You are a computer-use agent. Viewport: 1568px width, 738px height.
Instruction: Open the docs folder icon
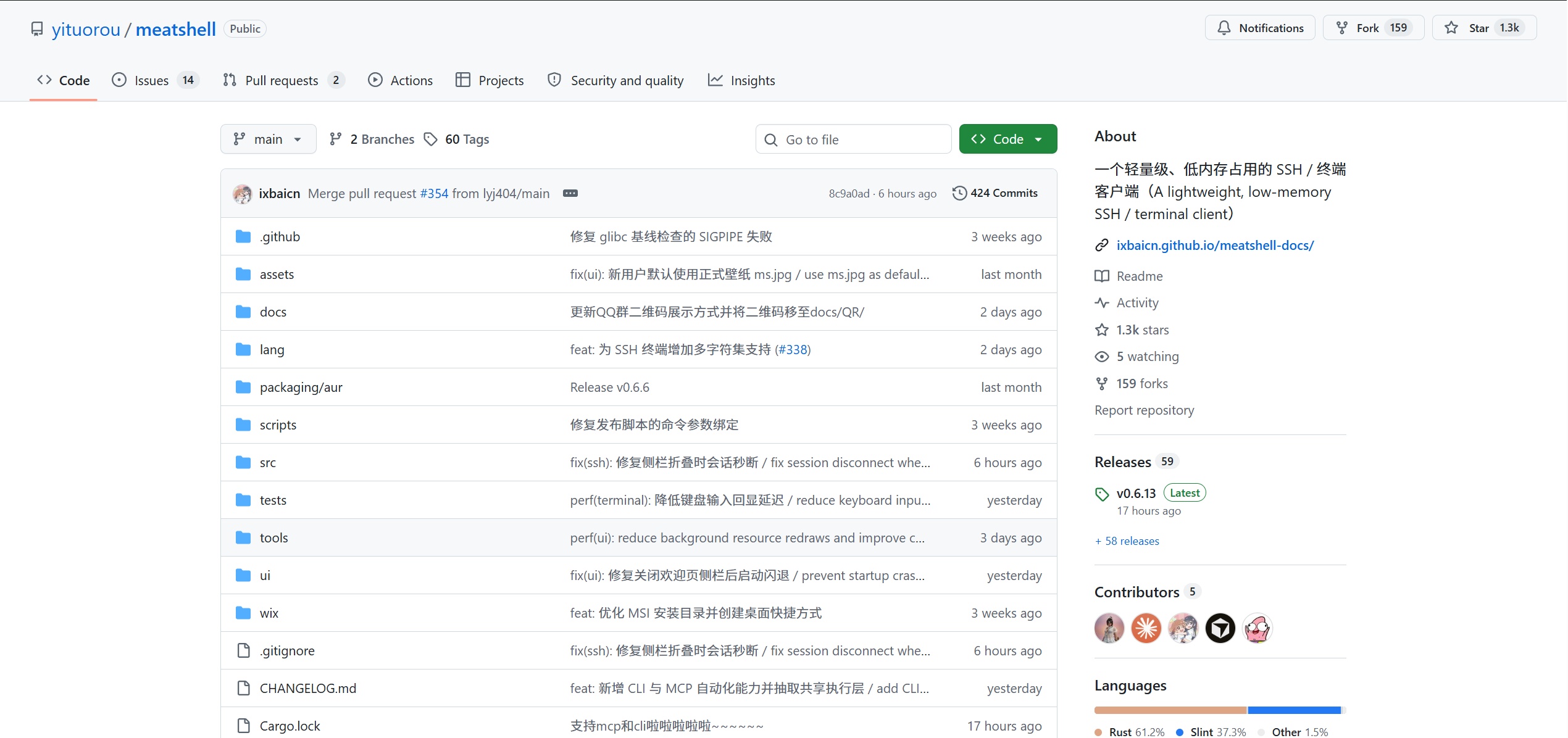243,312
